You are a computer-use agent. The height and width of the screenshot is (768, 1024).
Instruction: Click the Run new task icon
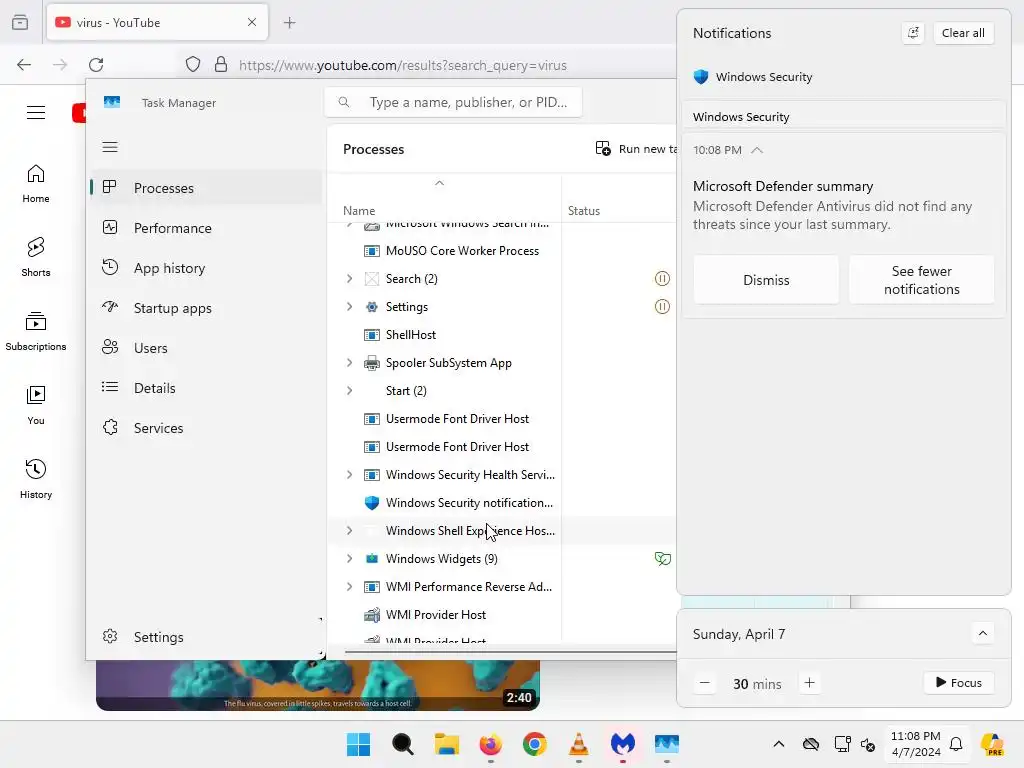tap(603, 149)
